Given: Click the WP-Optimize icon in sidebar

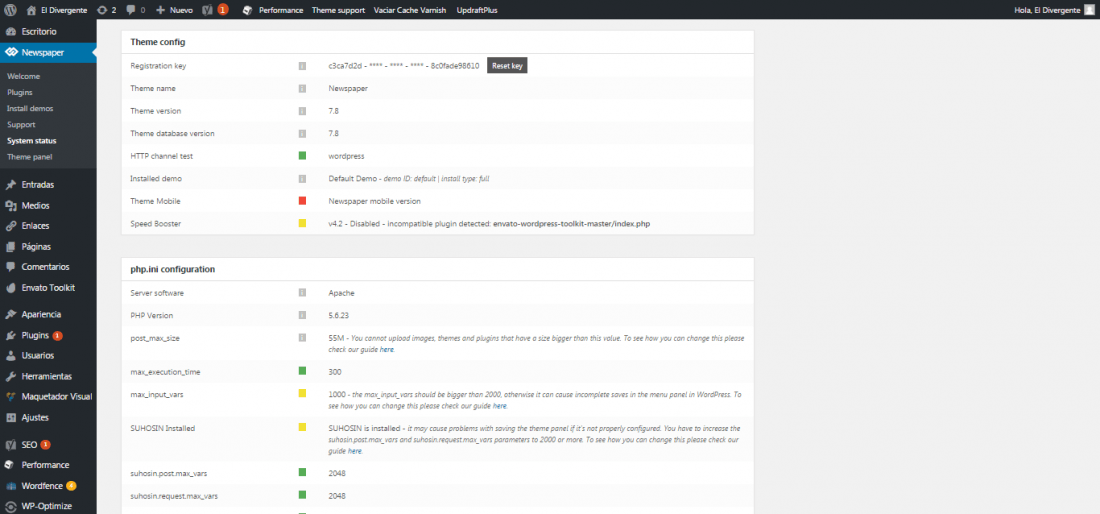Looking at the screenshot, I should pos(11,506).
